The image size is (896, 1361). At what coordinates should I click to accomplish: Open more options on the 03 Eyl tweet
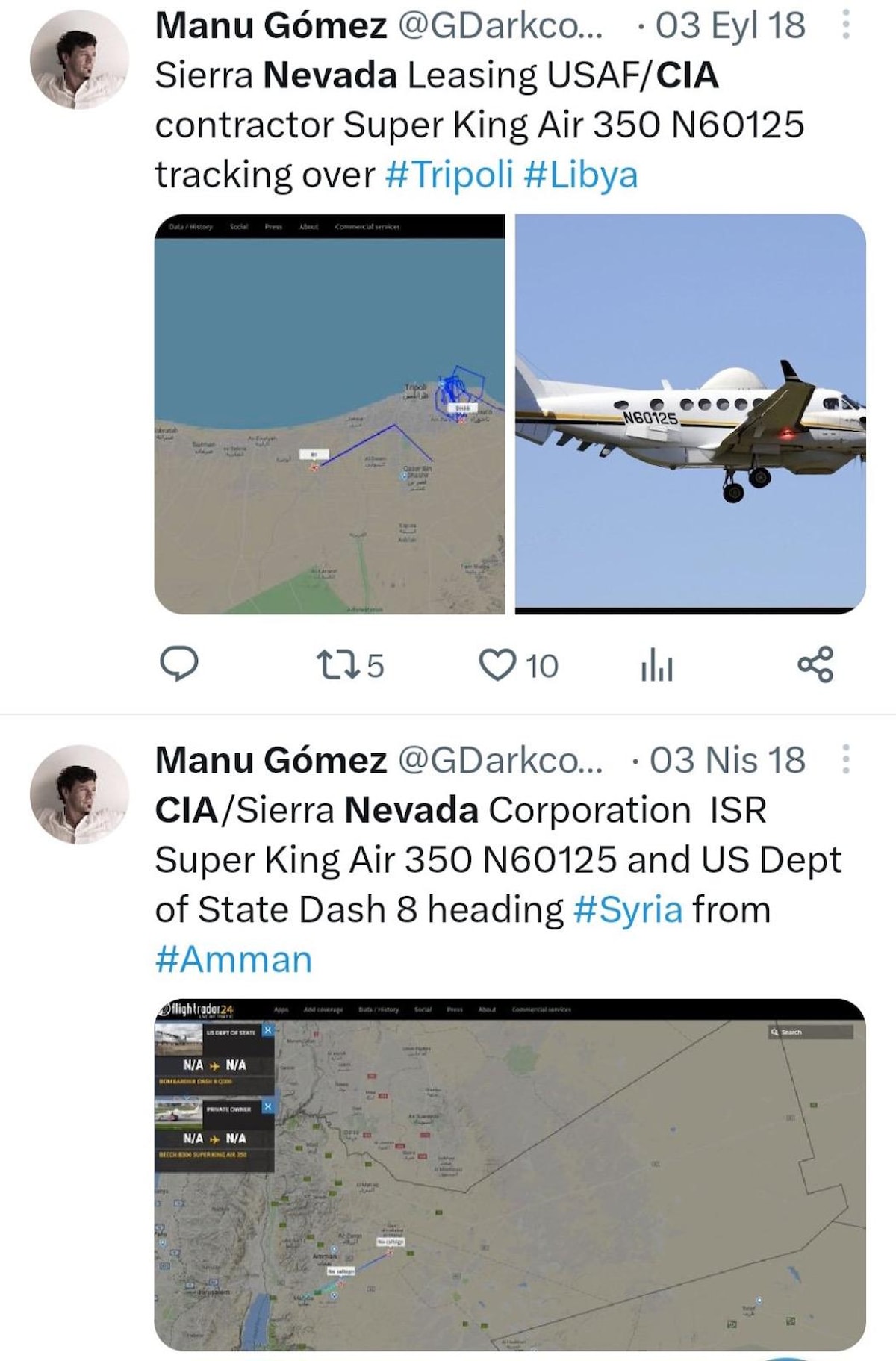click(846, 26)
